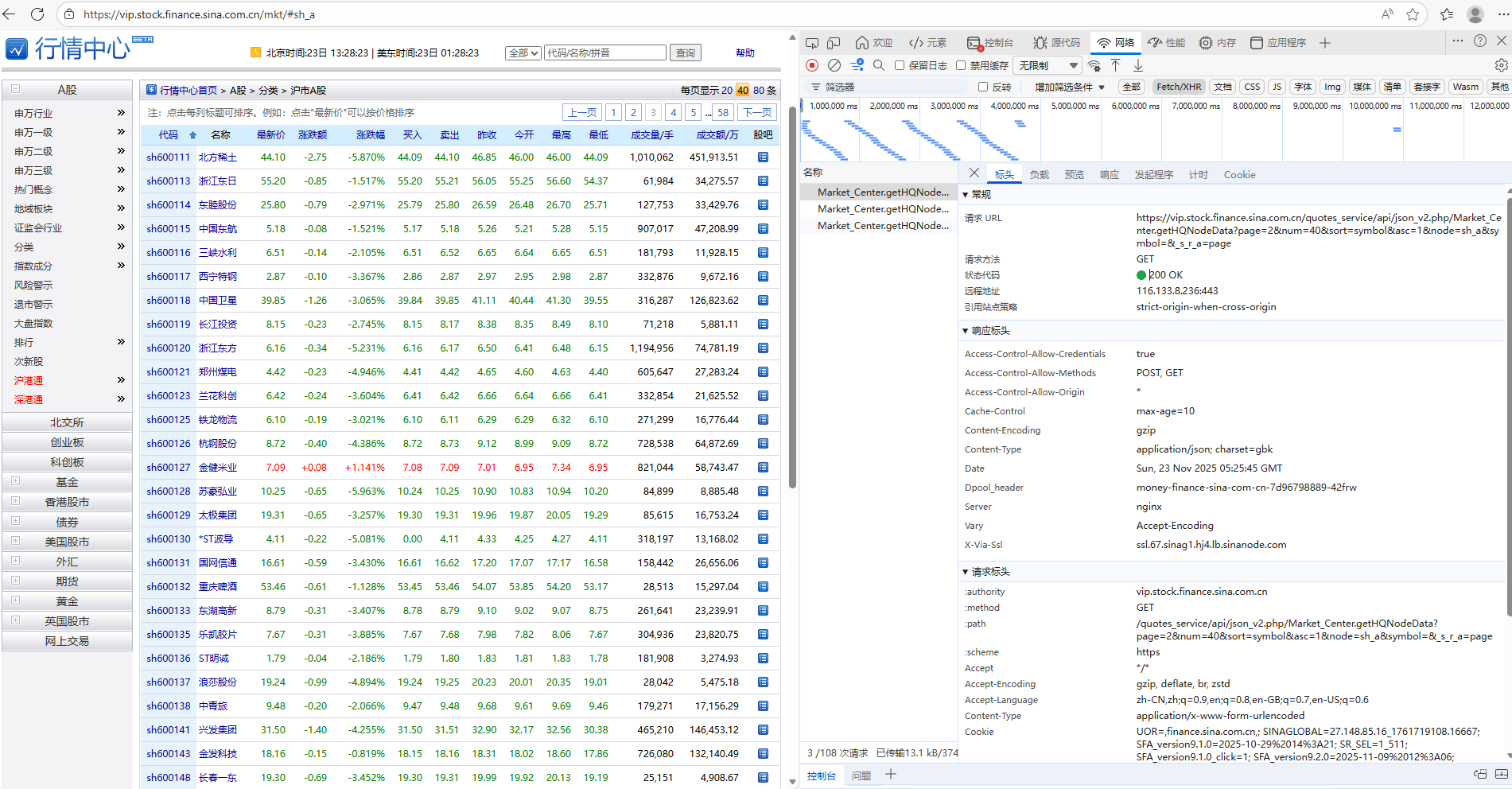Enable the 保留日志 checkbox

click(900, 65)
